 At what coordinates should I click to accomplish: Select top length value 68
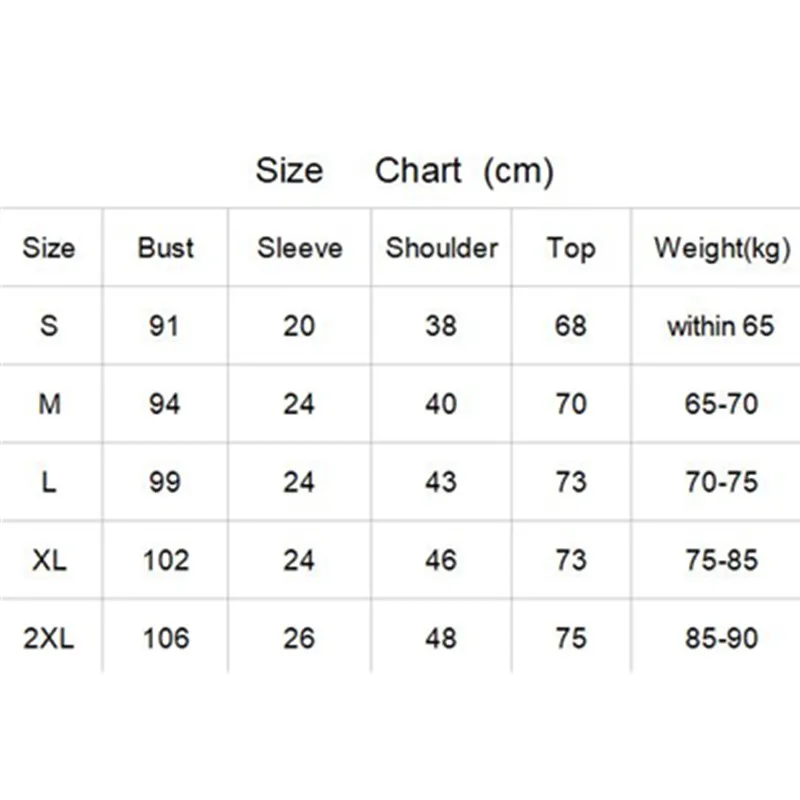[x=570, y=326]
